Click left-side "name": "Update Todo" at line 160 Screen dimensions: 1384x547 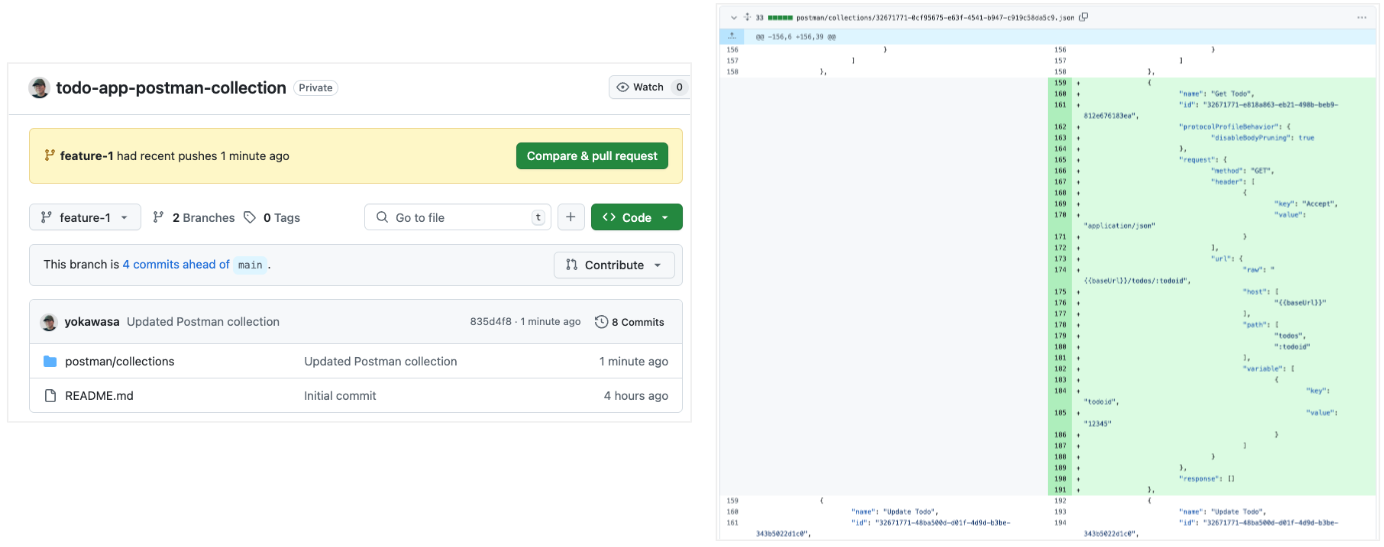pyautogui.click(x=894, y=512)
